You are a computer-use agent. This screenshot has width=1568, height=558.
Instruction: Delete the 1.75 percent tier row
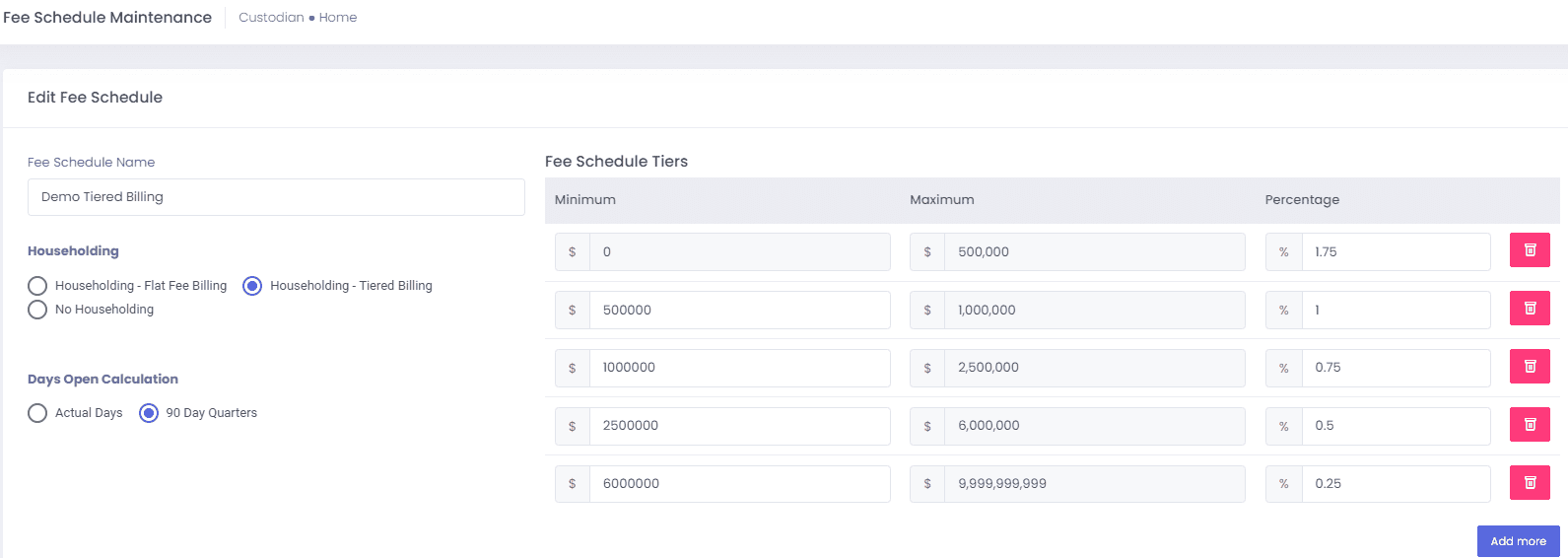1530,250
